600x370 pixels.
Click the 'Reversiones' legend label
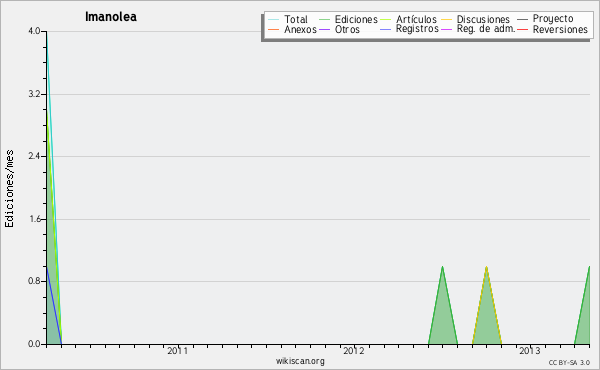pos(560,30)
